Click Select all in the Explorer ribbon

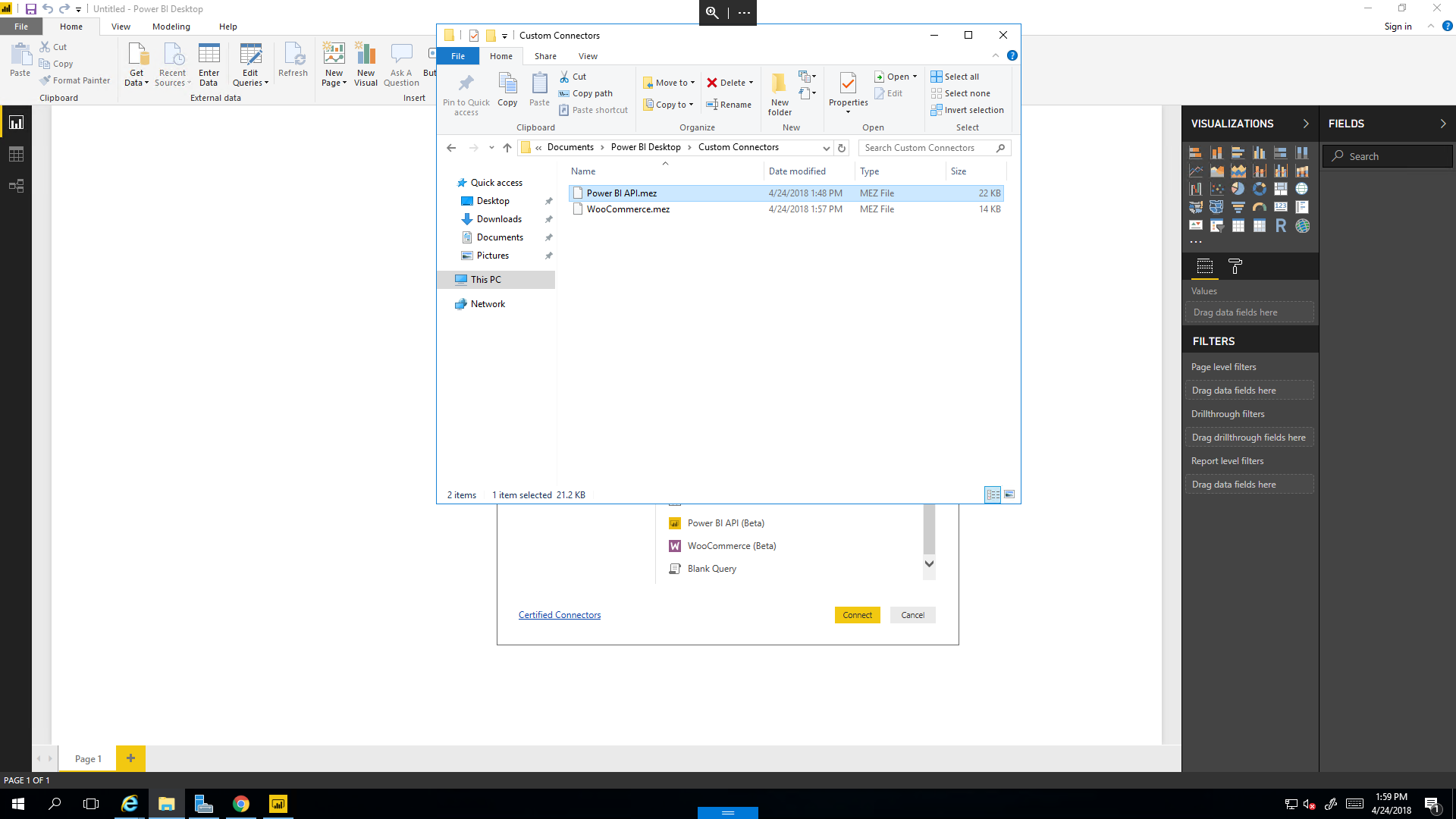pos(955,77)
